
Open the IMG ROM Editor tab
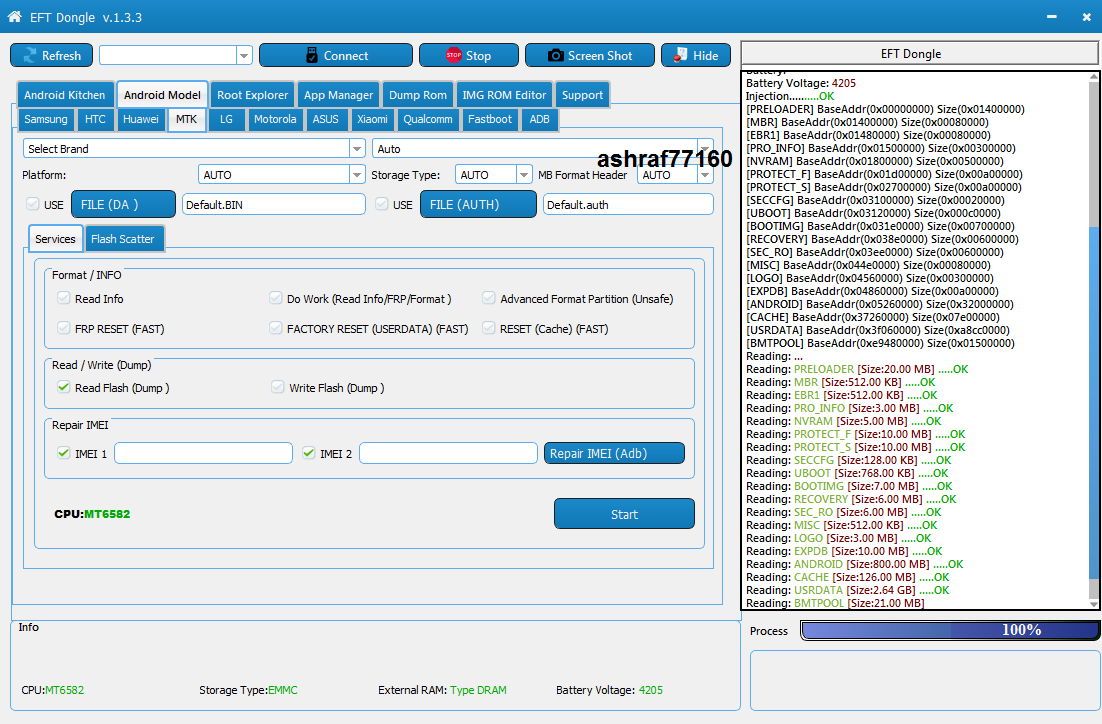[x=504, y=95]
